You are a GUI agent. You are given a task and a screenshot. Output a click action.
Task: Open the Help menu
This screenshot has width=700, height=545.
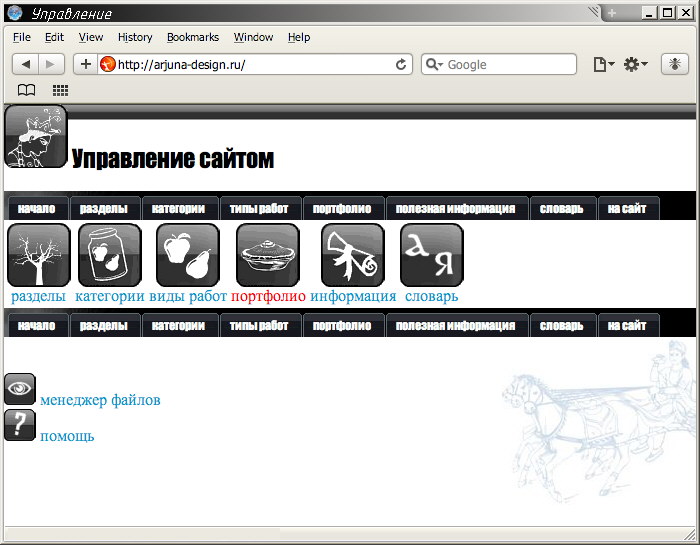[x=299, y=37]
